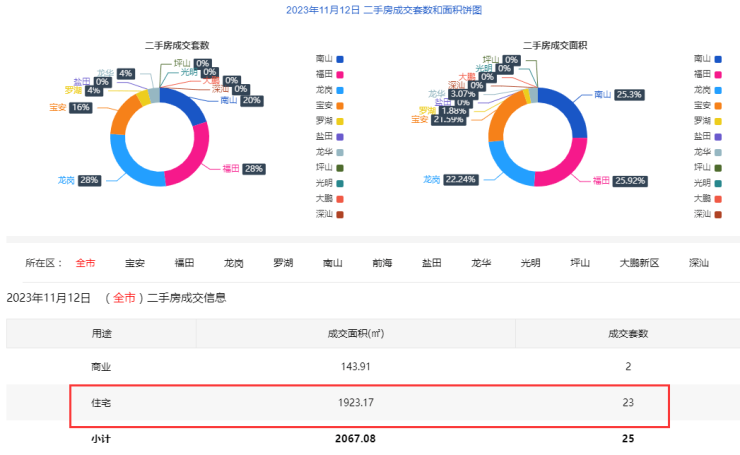Choose the 盐田 district filter tab
The image size is (740, 455).
tap(432, 263)
